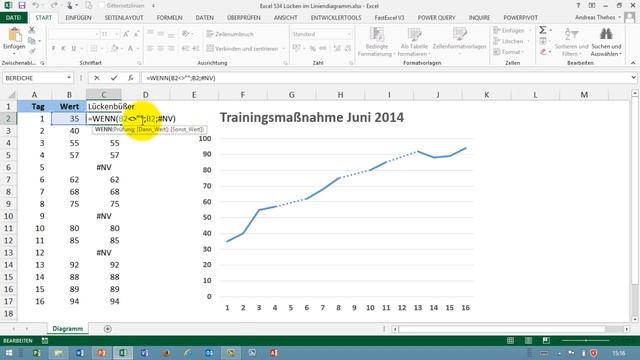Open the Excel help question mark
640x360 pixels.
click(578, 6)
